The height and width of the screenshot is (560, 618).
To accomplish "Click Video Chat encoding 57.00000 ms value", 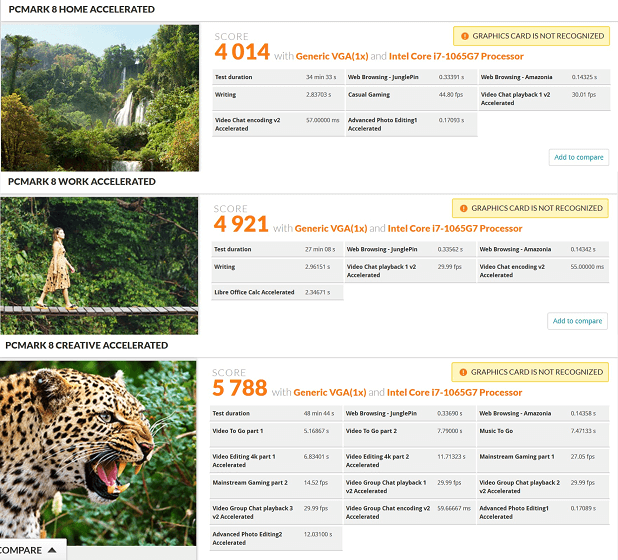I will 322,120.
